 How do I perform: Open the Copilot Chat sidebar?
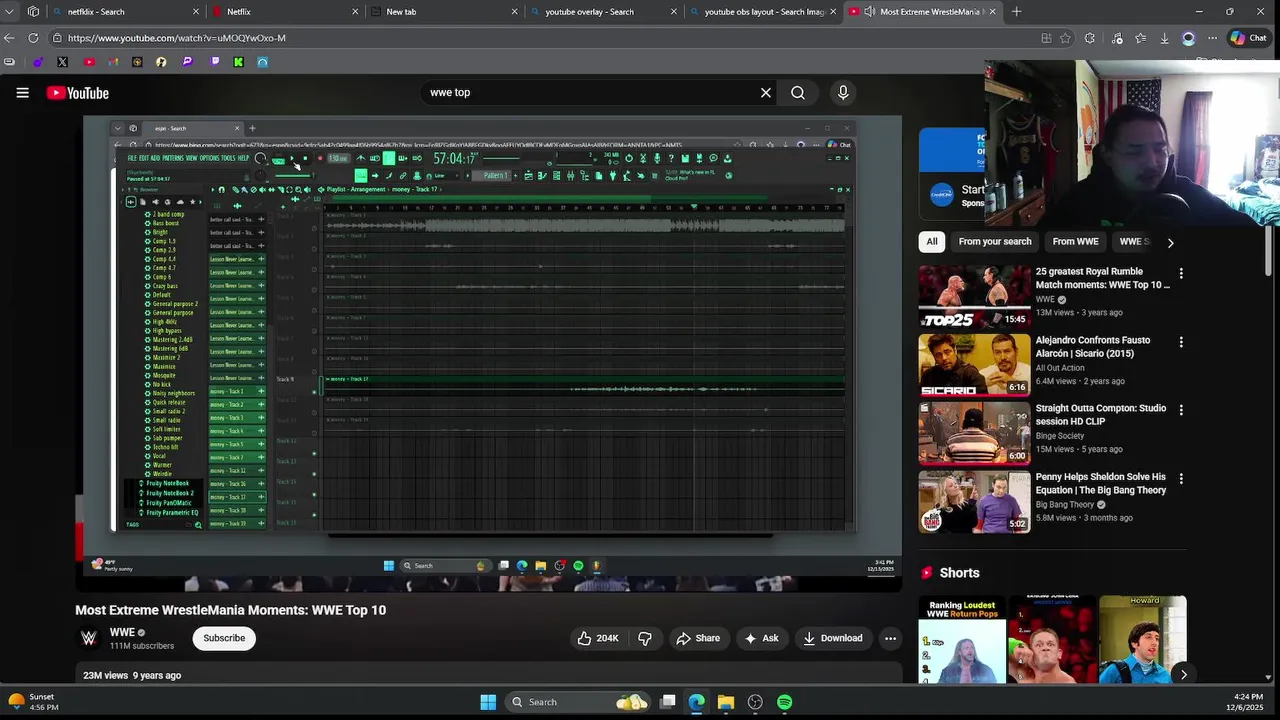(x=1249, y=38)
